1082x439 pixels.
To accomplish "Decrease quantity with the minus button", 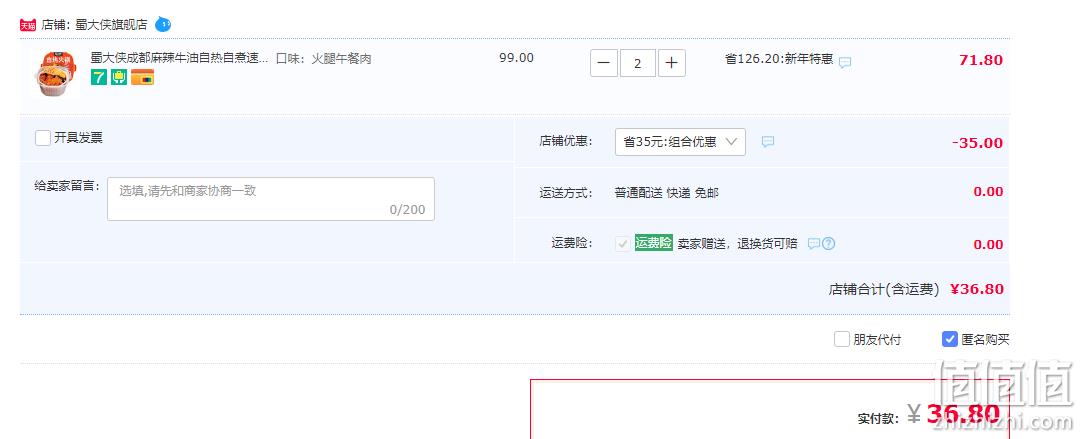I will 604,64.
